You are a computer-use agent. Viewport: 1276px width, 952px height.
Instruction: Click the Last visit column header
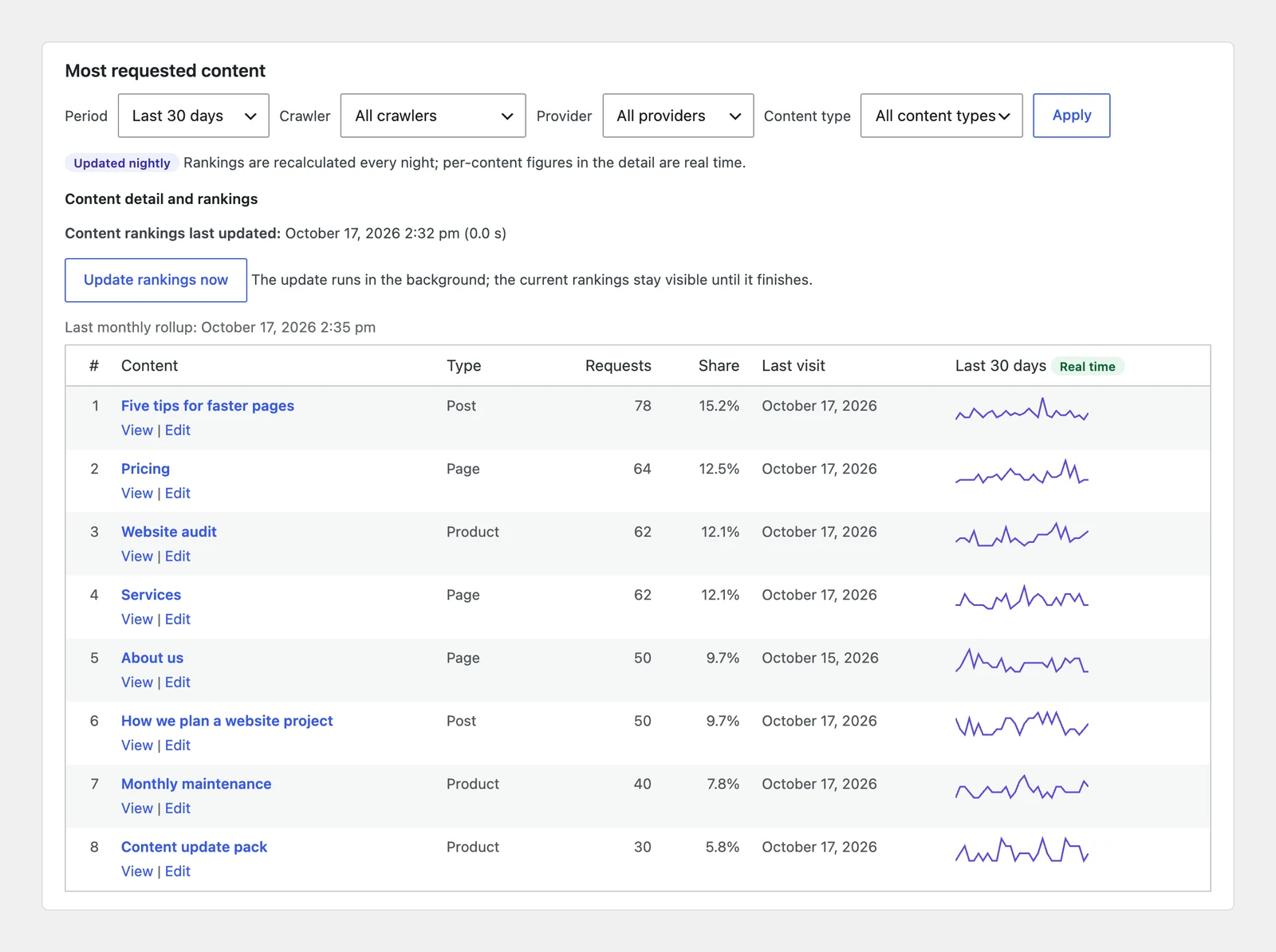point(794,366)
